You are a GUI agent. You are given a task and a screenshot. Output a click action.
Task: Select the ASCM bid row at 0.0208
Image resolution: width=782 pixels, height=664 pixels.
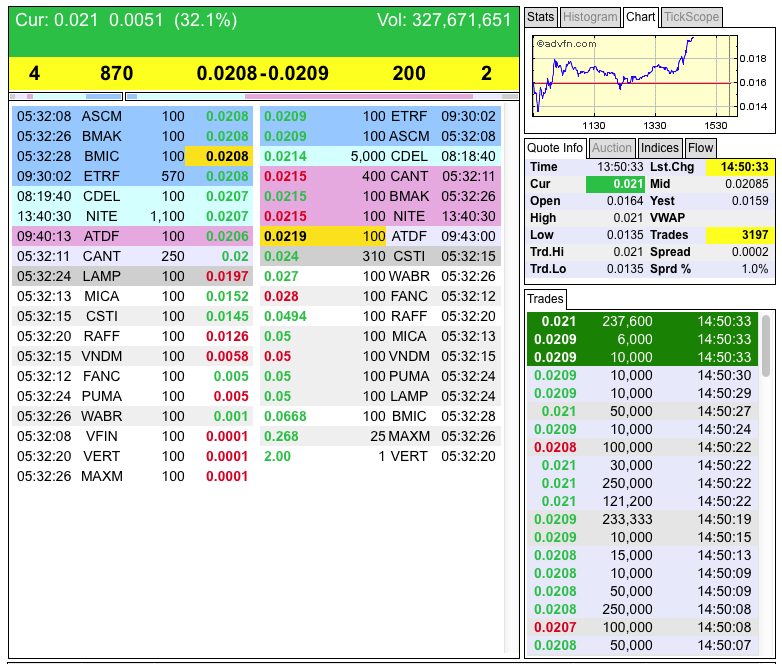pos(132,116)
